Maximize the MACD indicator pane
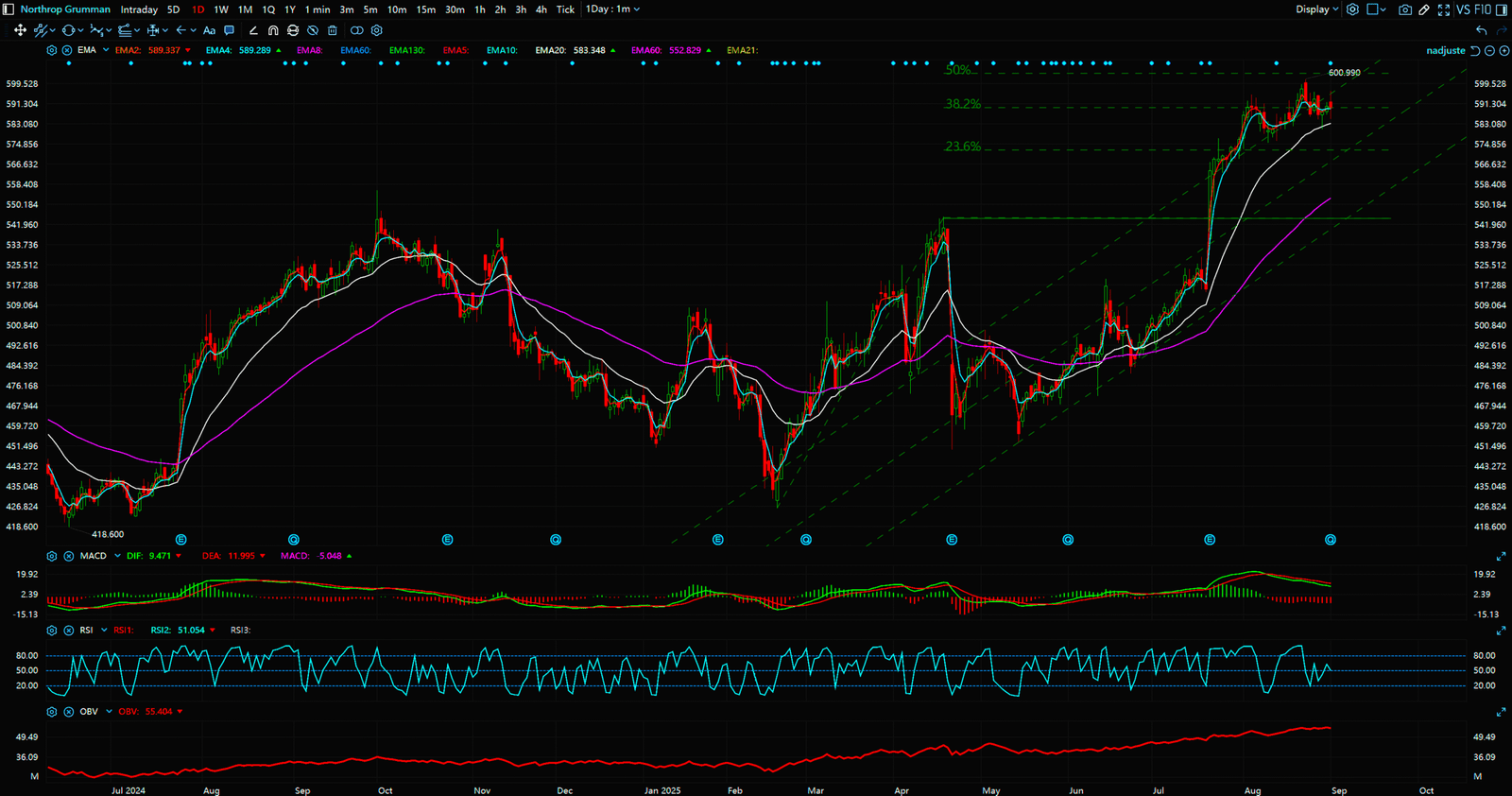Viewport: 1512px width, 796px height. tap(1501, 556)
